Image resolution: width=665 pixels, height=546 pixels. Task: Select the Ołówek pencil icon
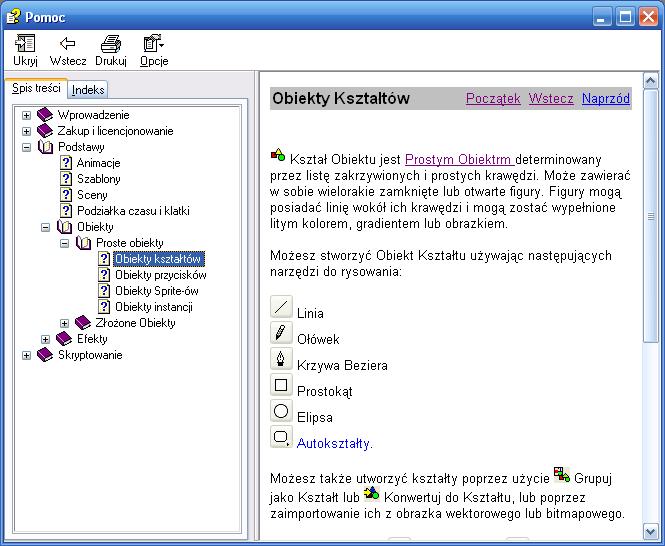coord(281,333)
